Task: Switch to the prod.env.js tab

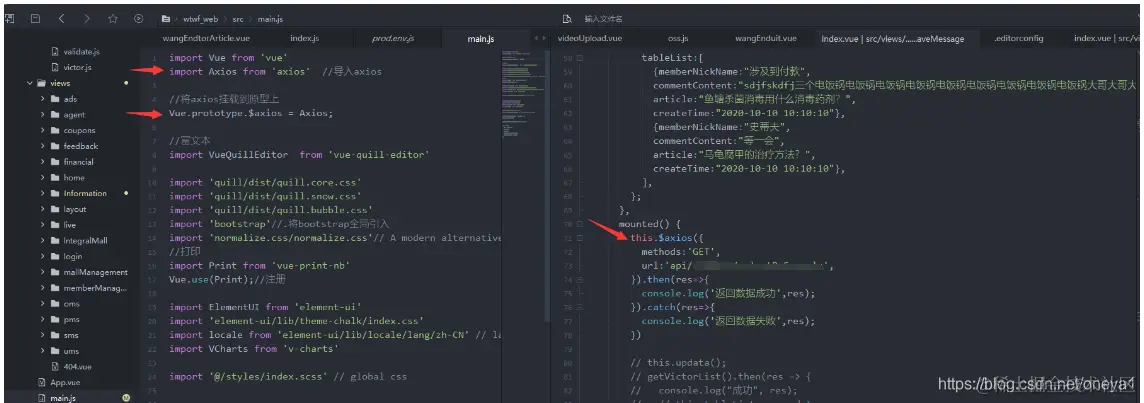Action: point(393,38)
